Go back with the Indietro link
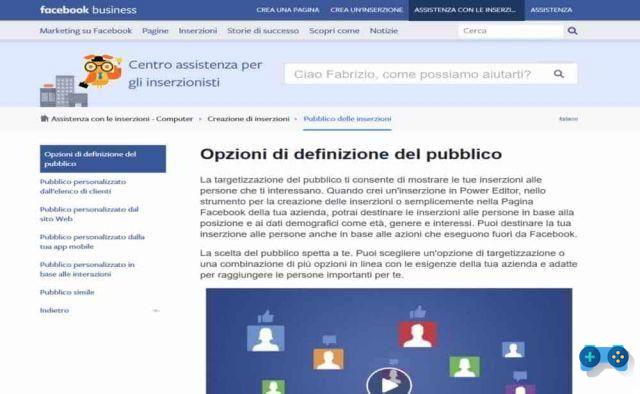Image resolution: width=640 pixels, height=394 pixels. pos(54,310)
